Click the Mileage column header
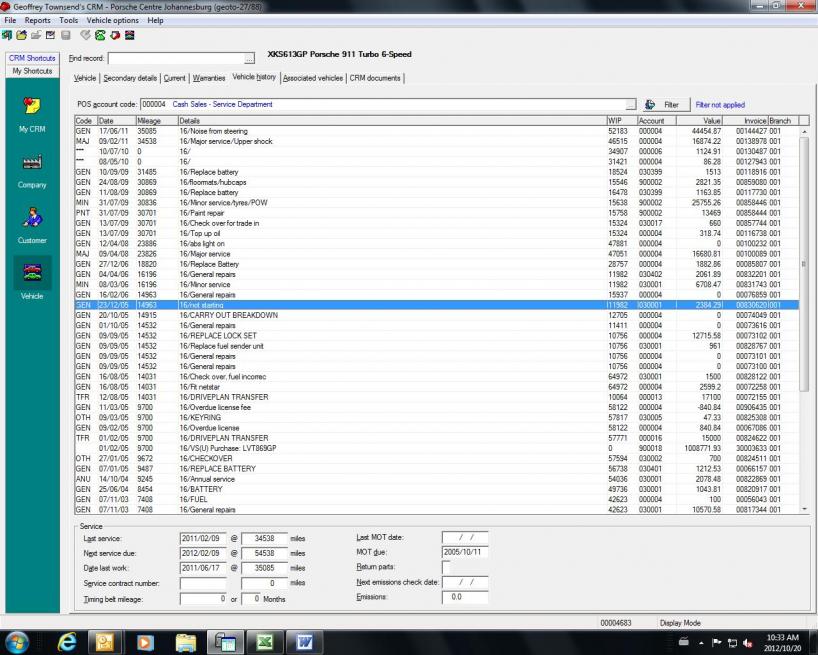 coord(149,120)
